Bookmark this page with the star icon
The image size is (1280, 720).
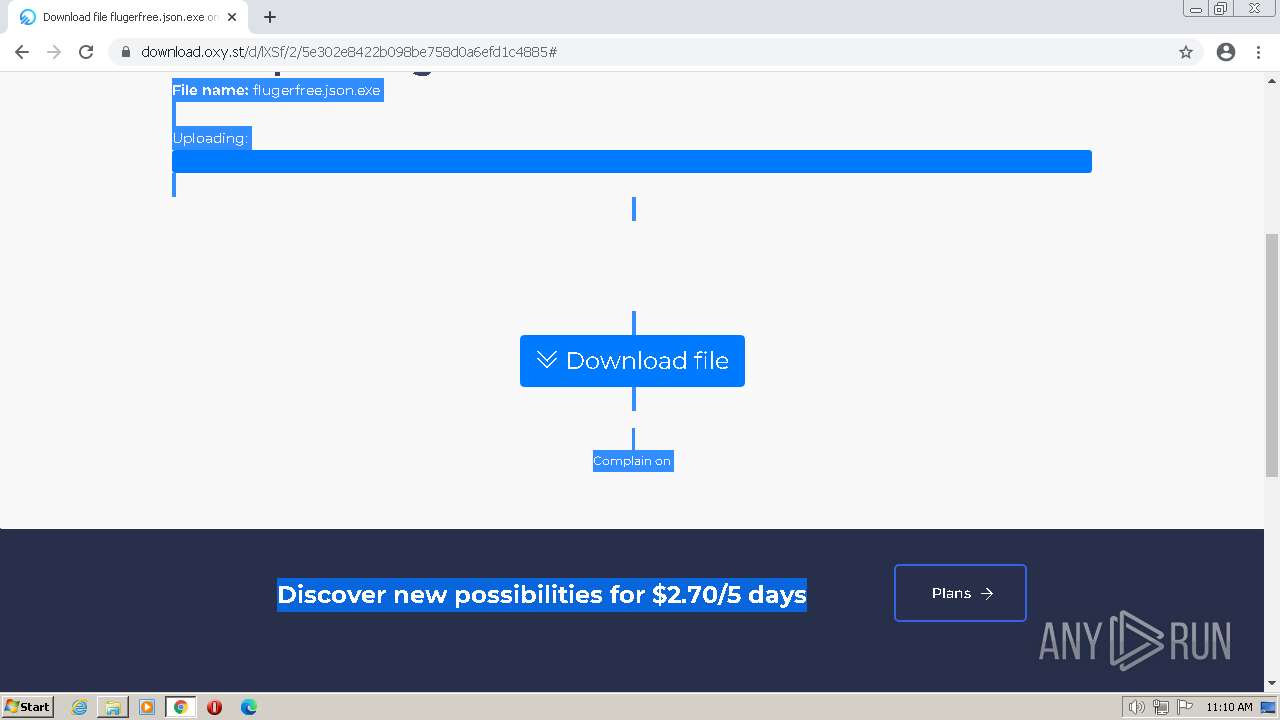coord(1186,52)
